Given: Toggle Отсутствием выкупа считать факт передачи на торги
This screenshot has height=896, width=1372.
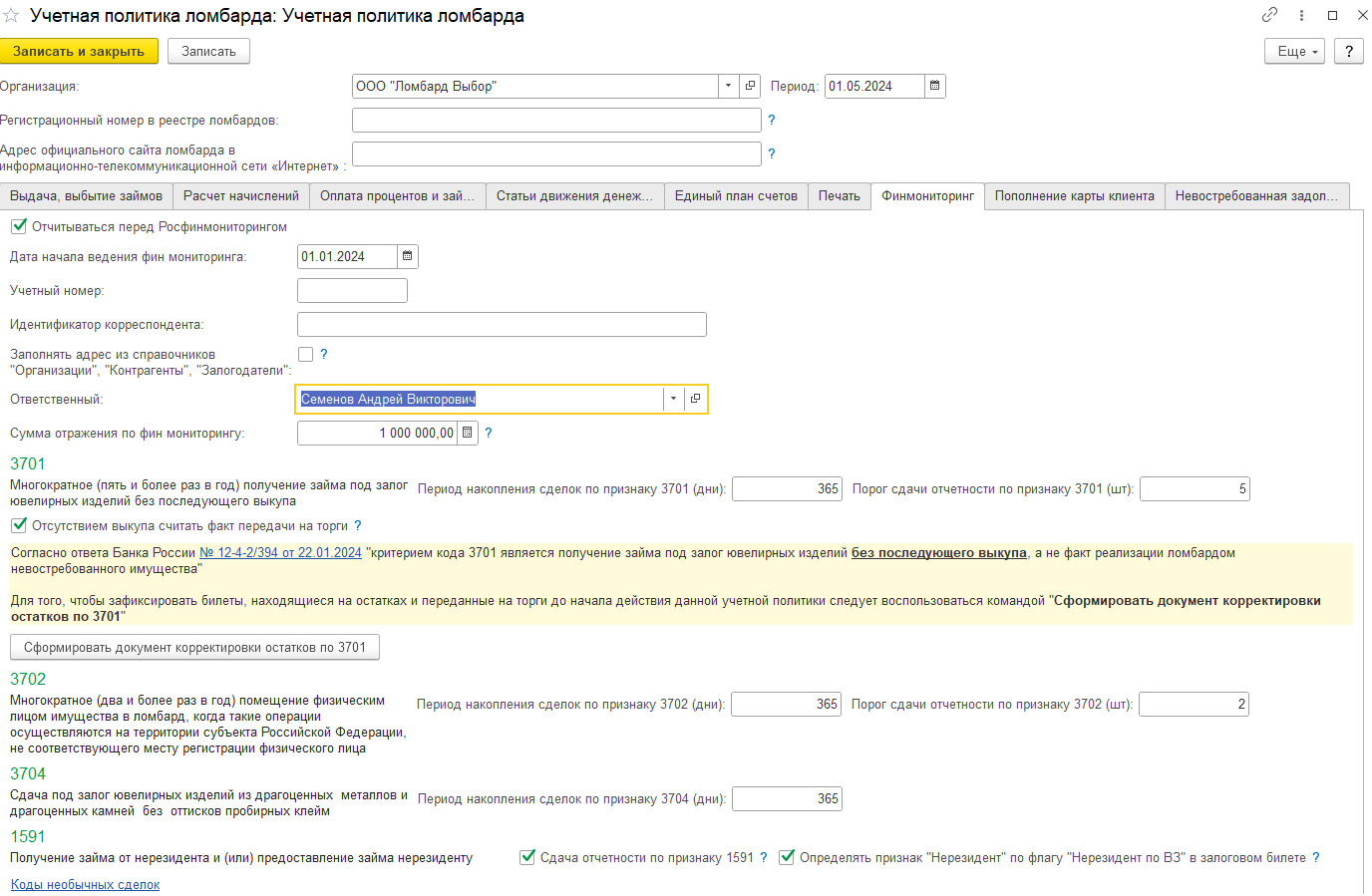Looking at the screenshot, I should [19, 525].
